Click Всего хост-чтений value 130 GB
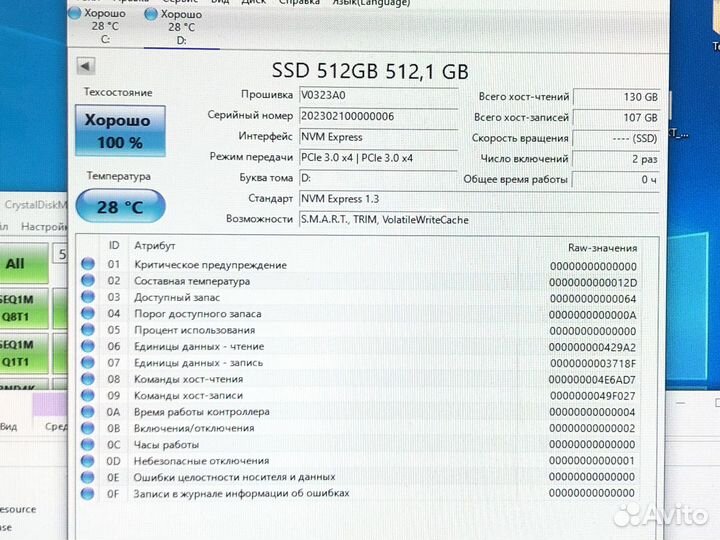Screen dimensions: 720x540 point(617,97)
